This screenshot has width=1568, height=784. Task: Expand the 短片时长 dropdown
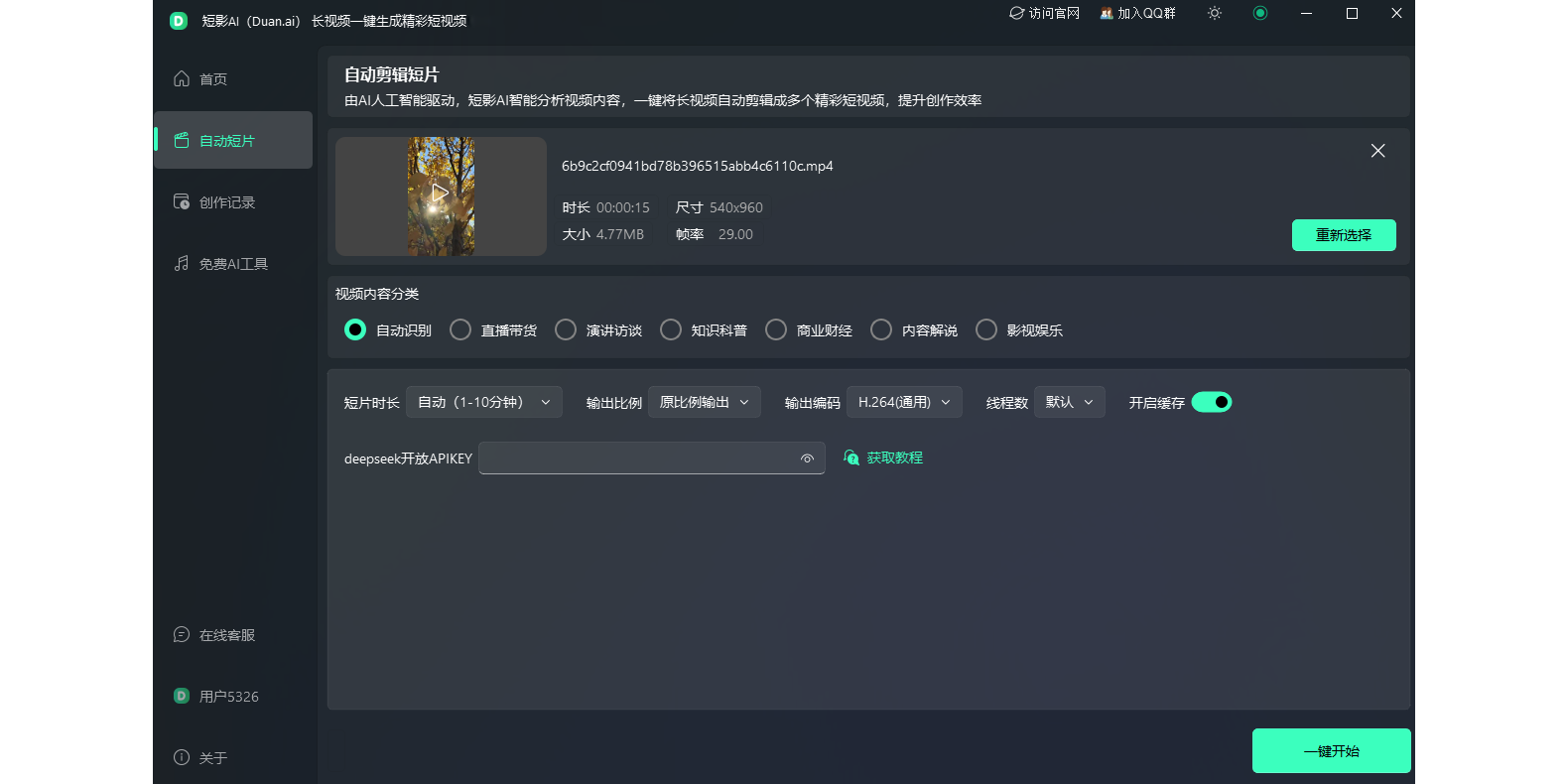pyautogui.click(x=484, y=402)
